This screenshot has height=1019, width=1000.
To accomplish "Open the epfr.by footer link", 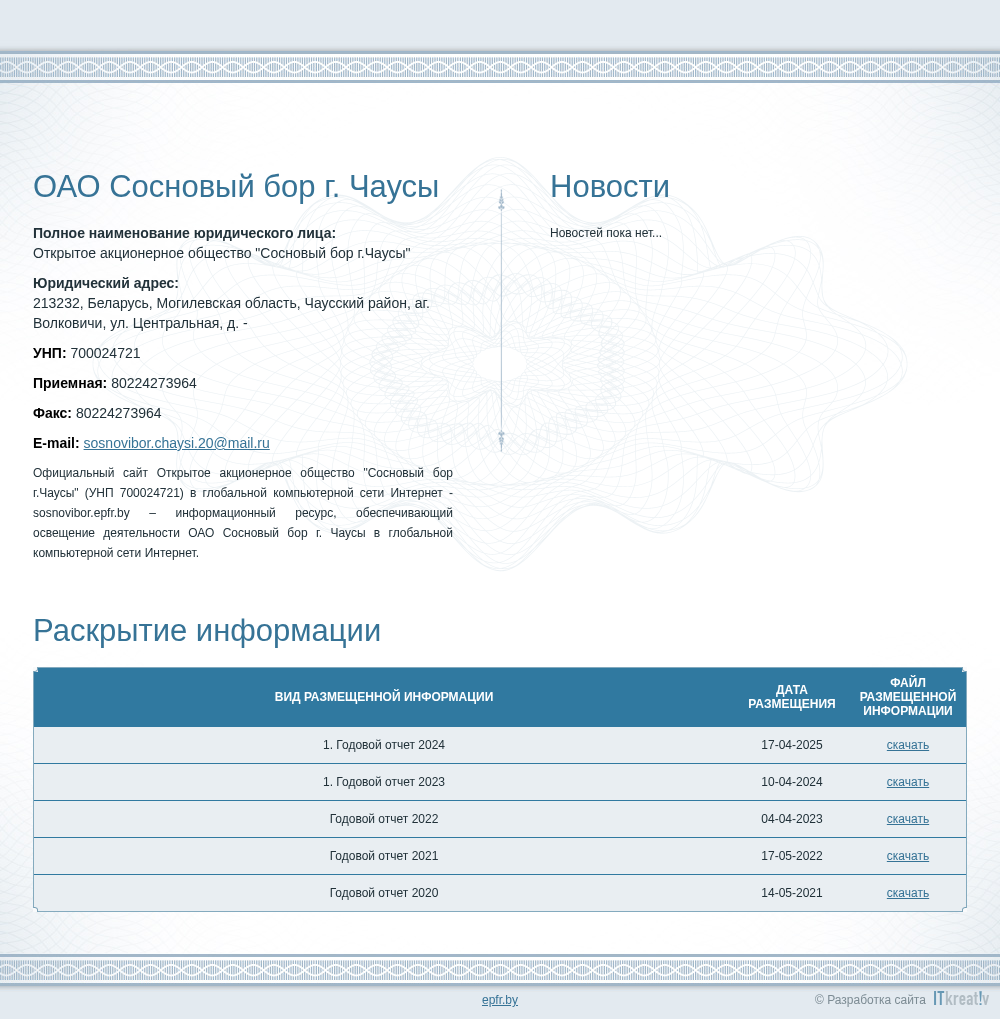I will coord(500,1000).
